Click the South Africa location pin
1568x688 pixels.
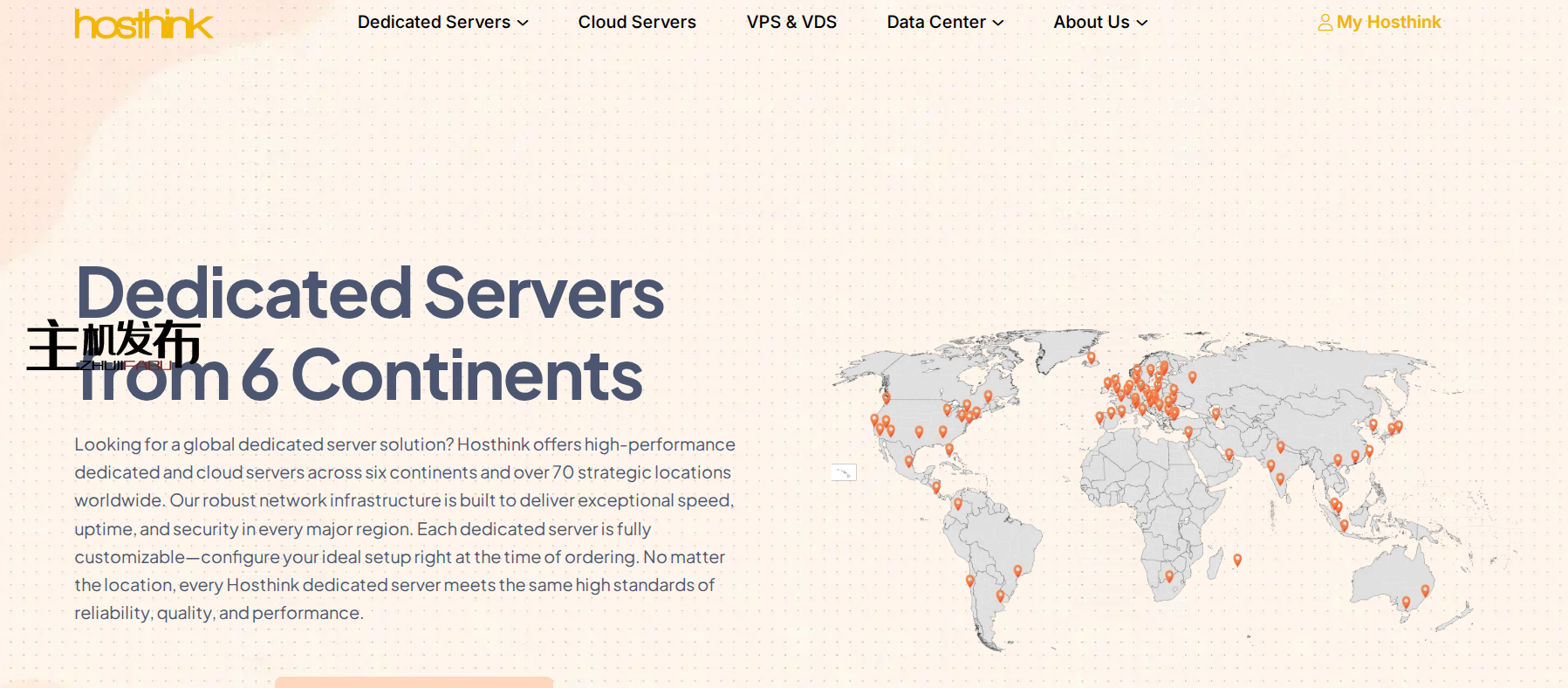[x=1169, y=576]
